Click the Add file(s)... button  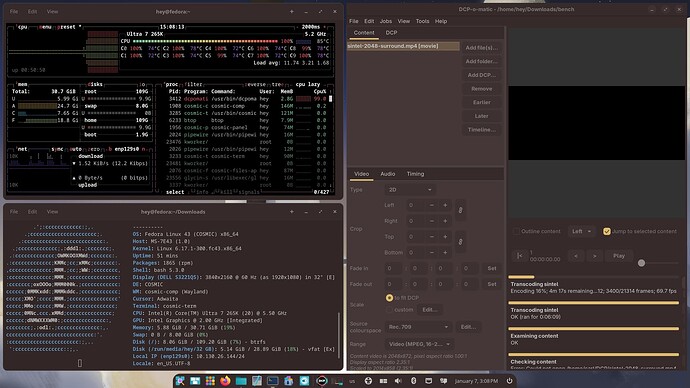click(x=481, y=48)
